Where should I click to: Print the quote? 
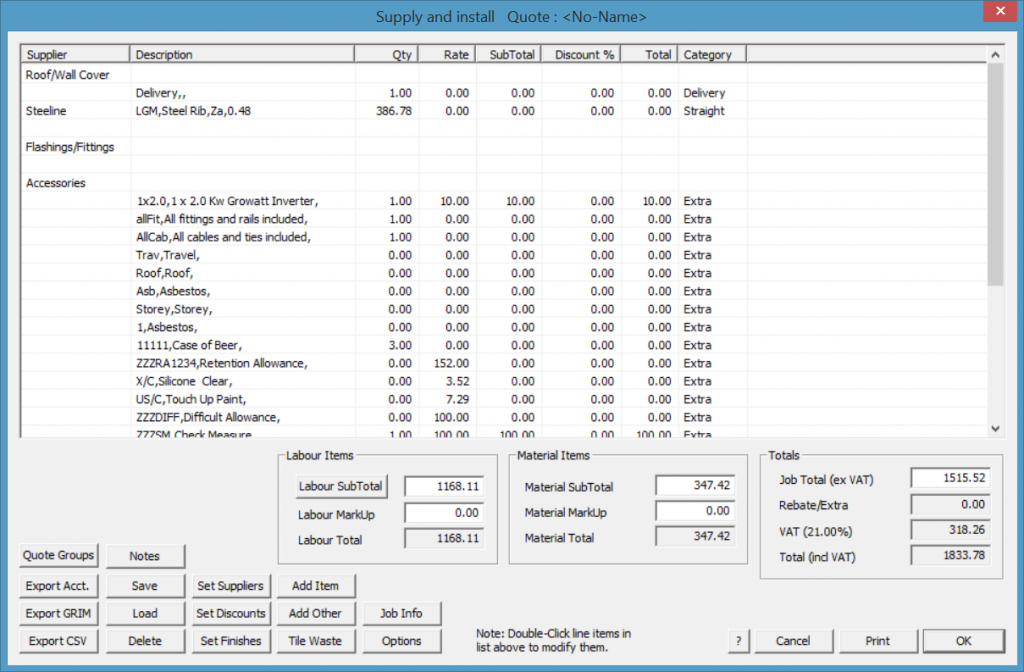click(x=878, y=640)
